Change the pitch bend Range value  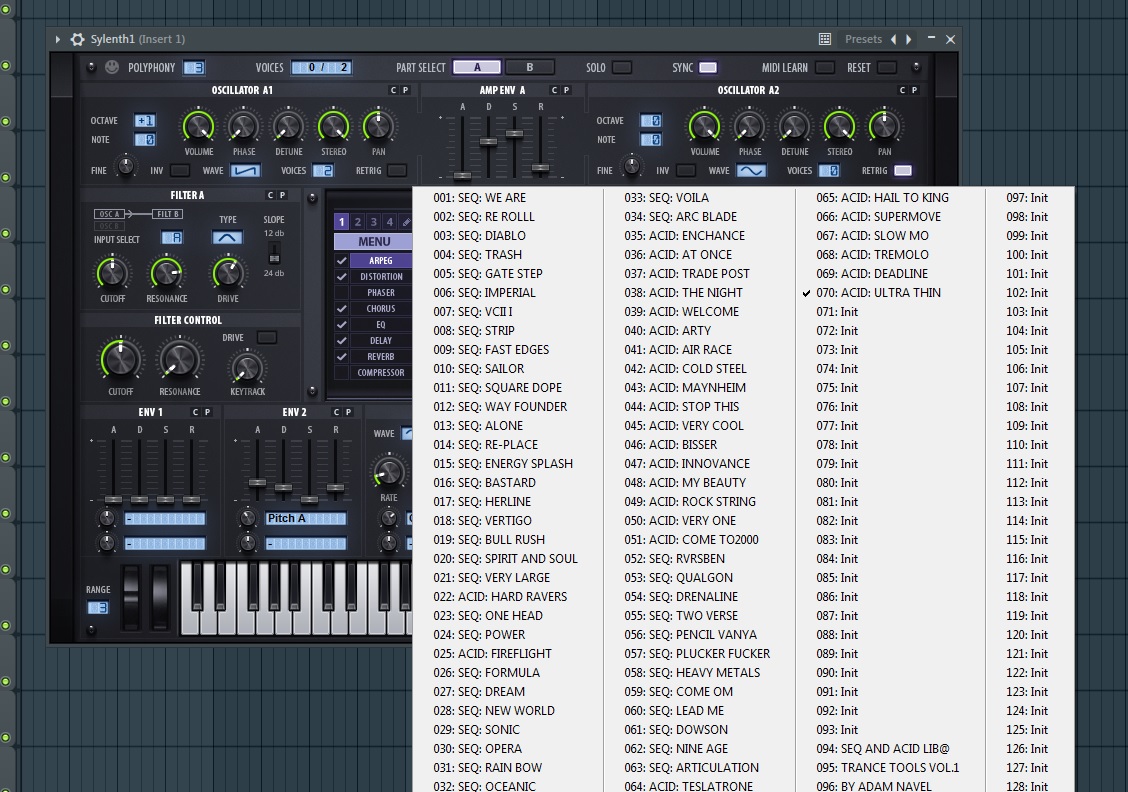[97, 608]
